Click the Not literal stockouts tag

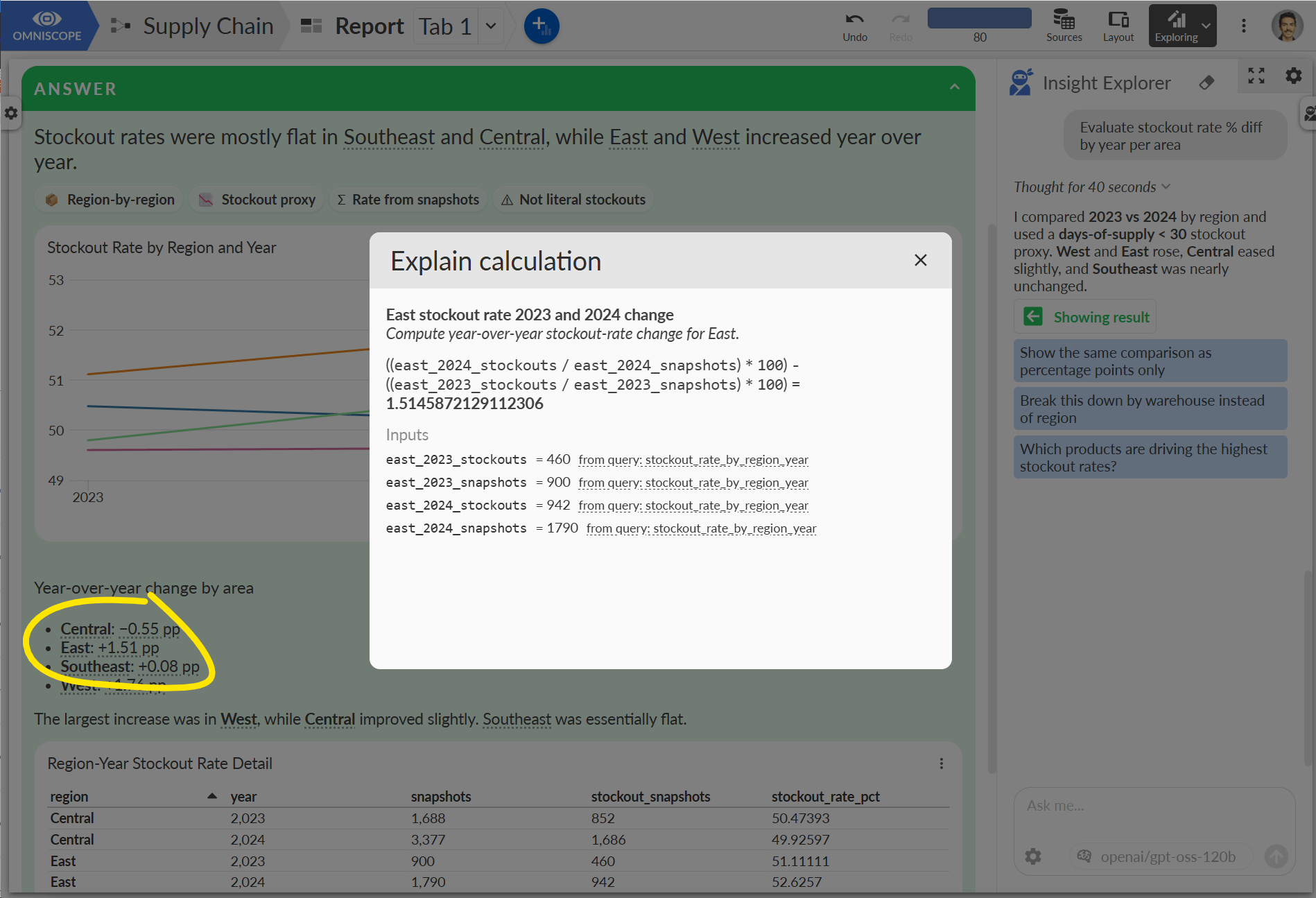pos(573,200)
